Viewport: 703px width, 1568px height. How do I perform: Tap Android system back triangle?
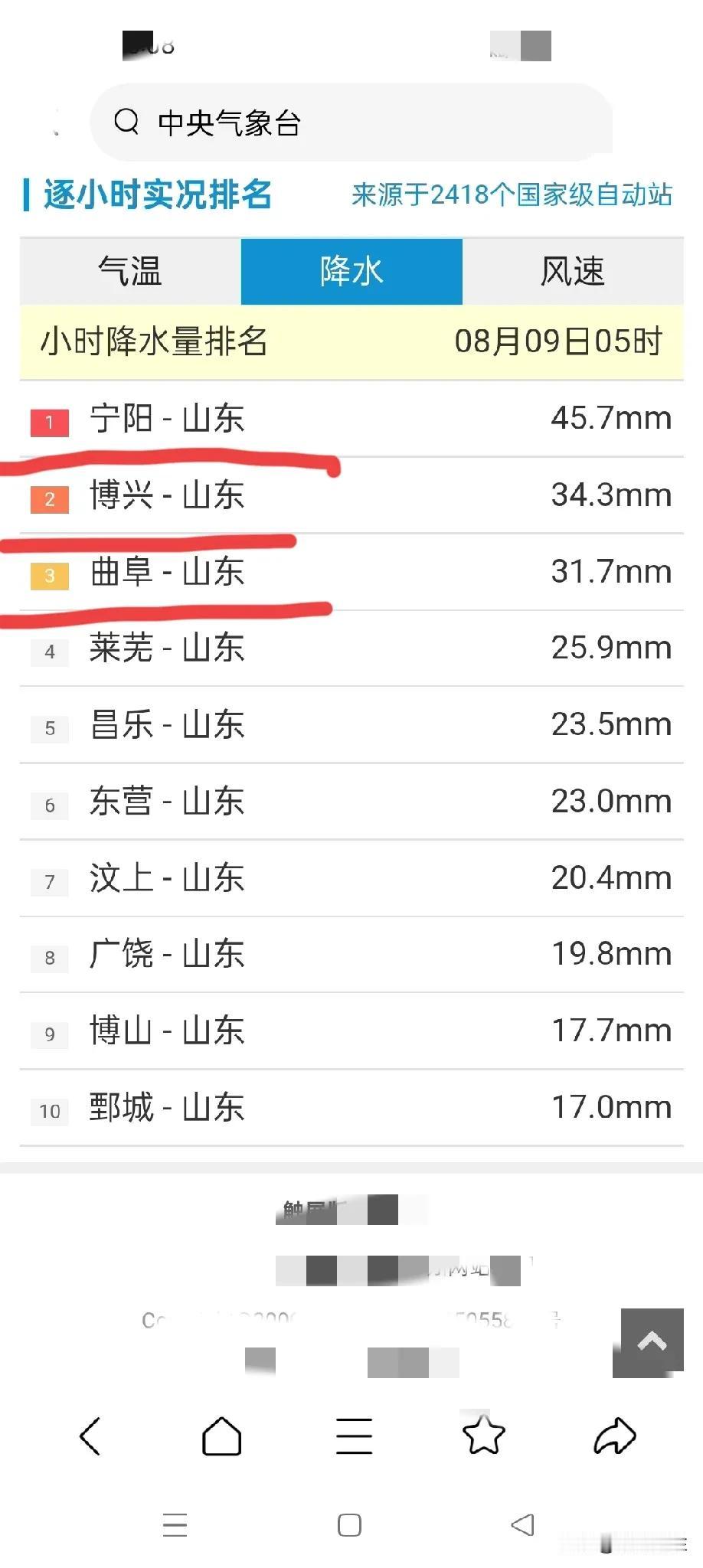point(522,1524)
